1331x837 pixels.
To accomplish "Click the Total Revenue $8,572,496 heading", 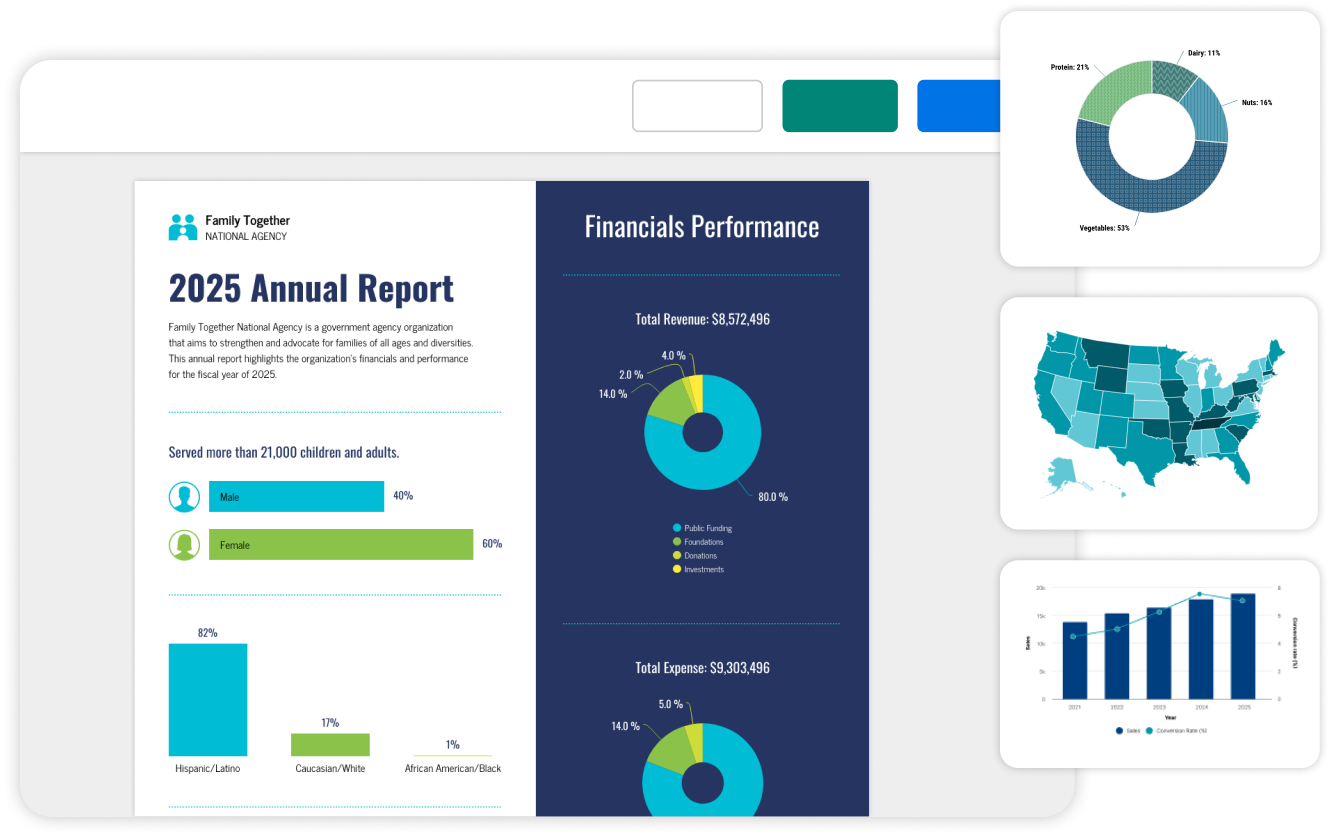I will (702, 318).
